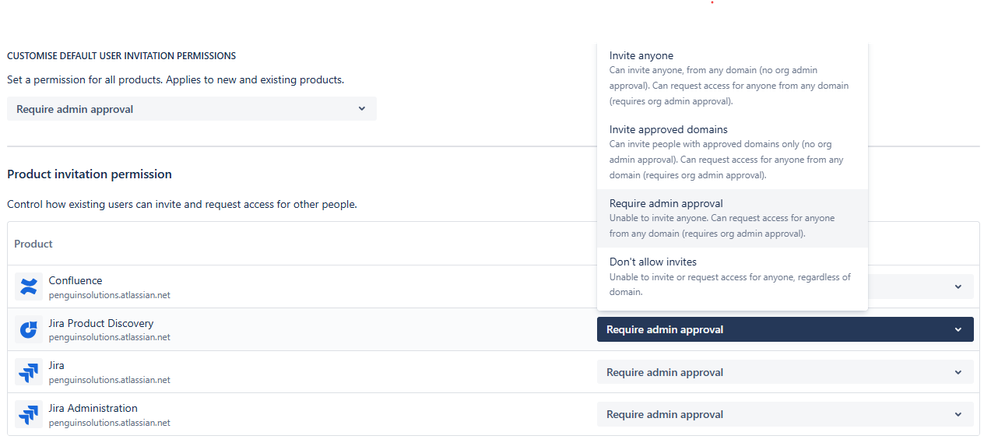Click penguinsolutions.atlassian.net under Jira Administration
This screenshot has height=443, width=998.
[x=109, y=422]
